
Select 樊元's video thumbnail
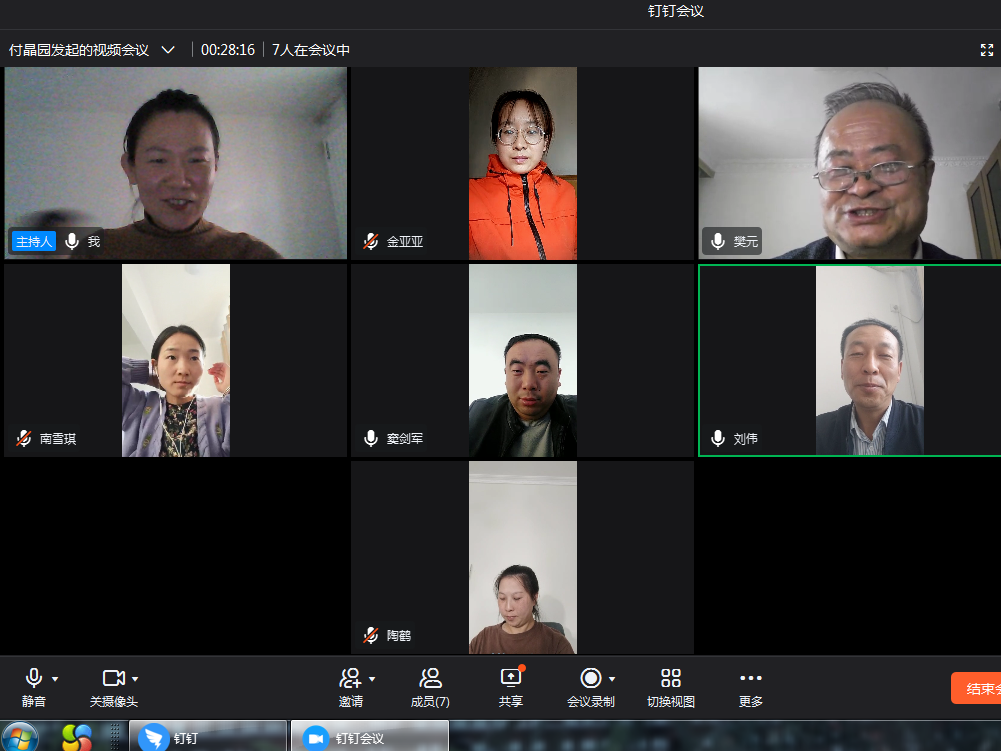click(x=849, y=163)
